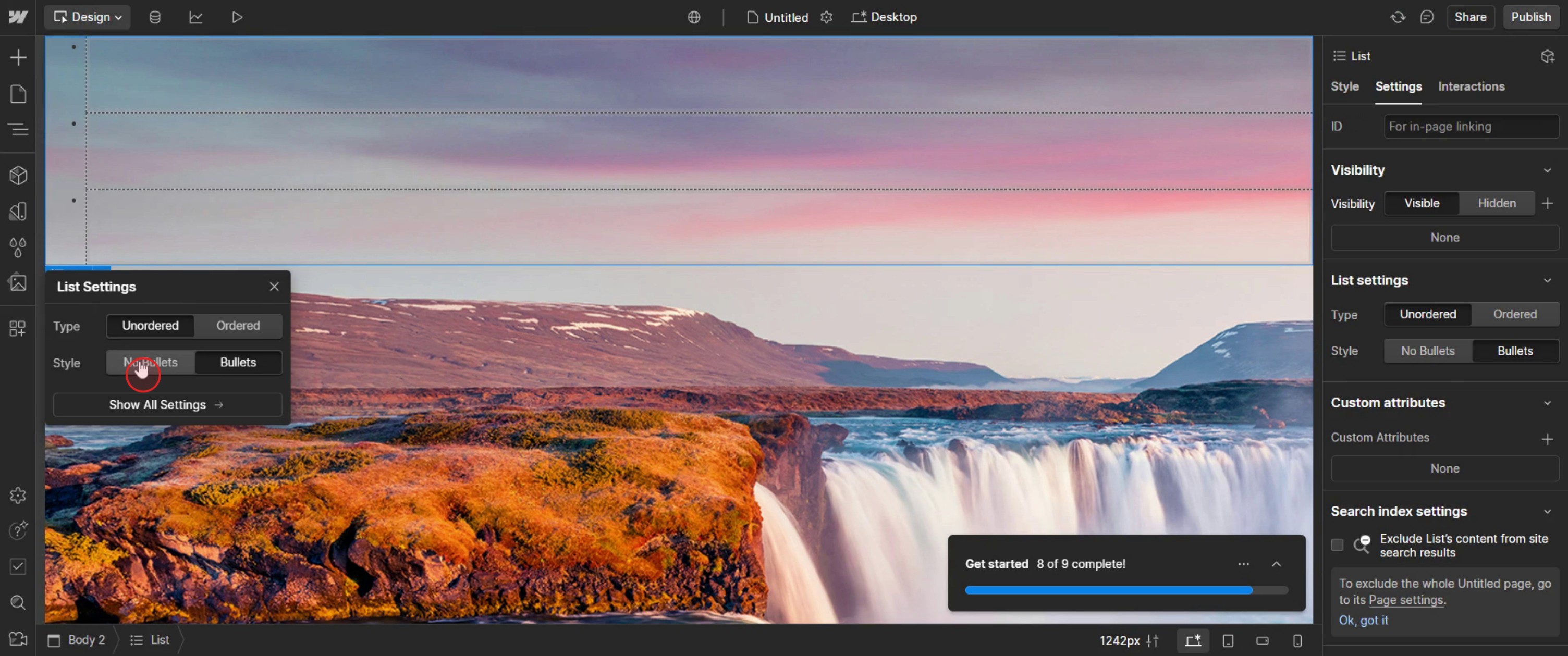The height and width of the screenshot is (656, 1568).
Task: Switch to the Style tab
Action: point(1344,86)
